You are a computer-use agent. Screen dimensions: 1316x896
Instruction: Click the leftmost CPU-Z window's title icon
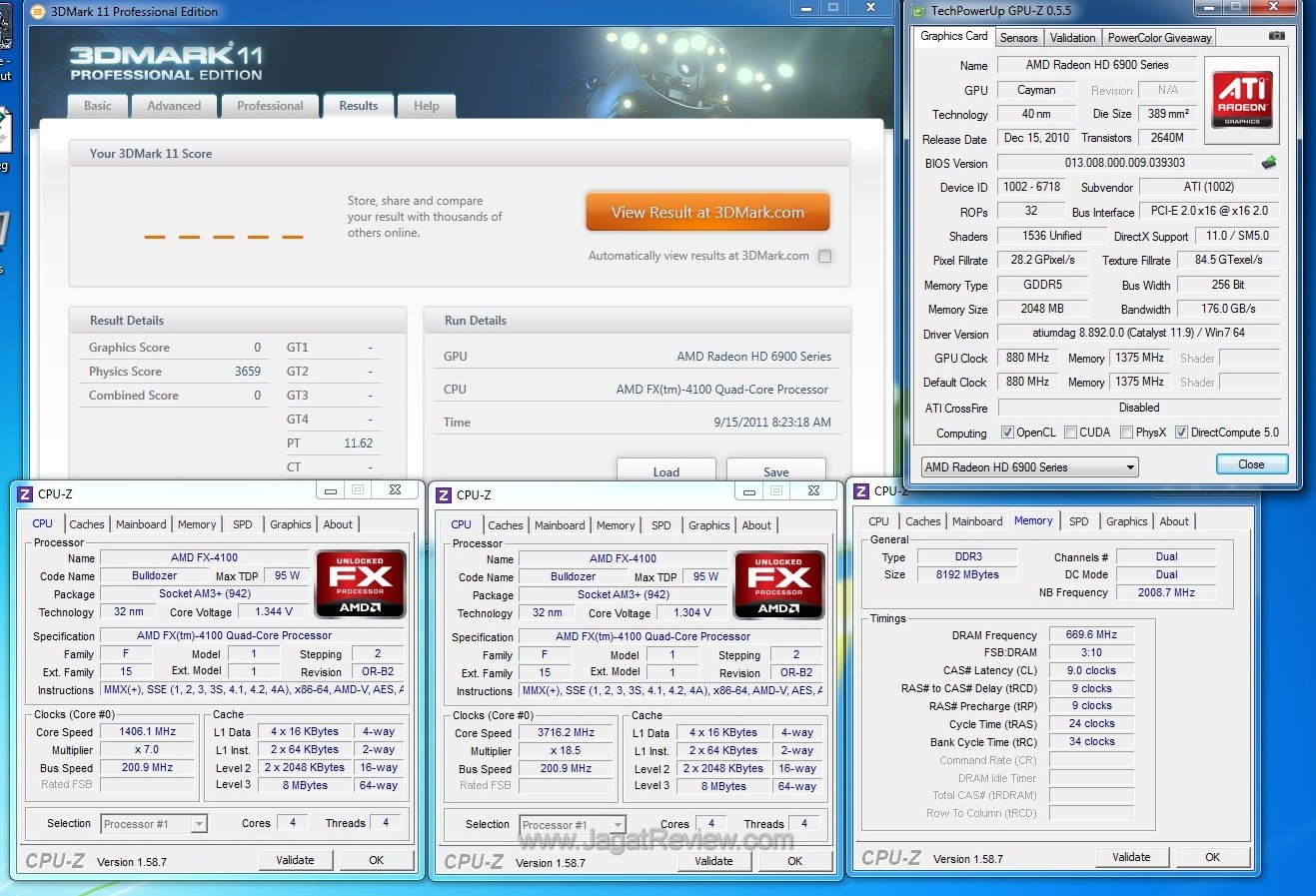[26, 493]
